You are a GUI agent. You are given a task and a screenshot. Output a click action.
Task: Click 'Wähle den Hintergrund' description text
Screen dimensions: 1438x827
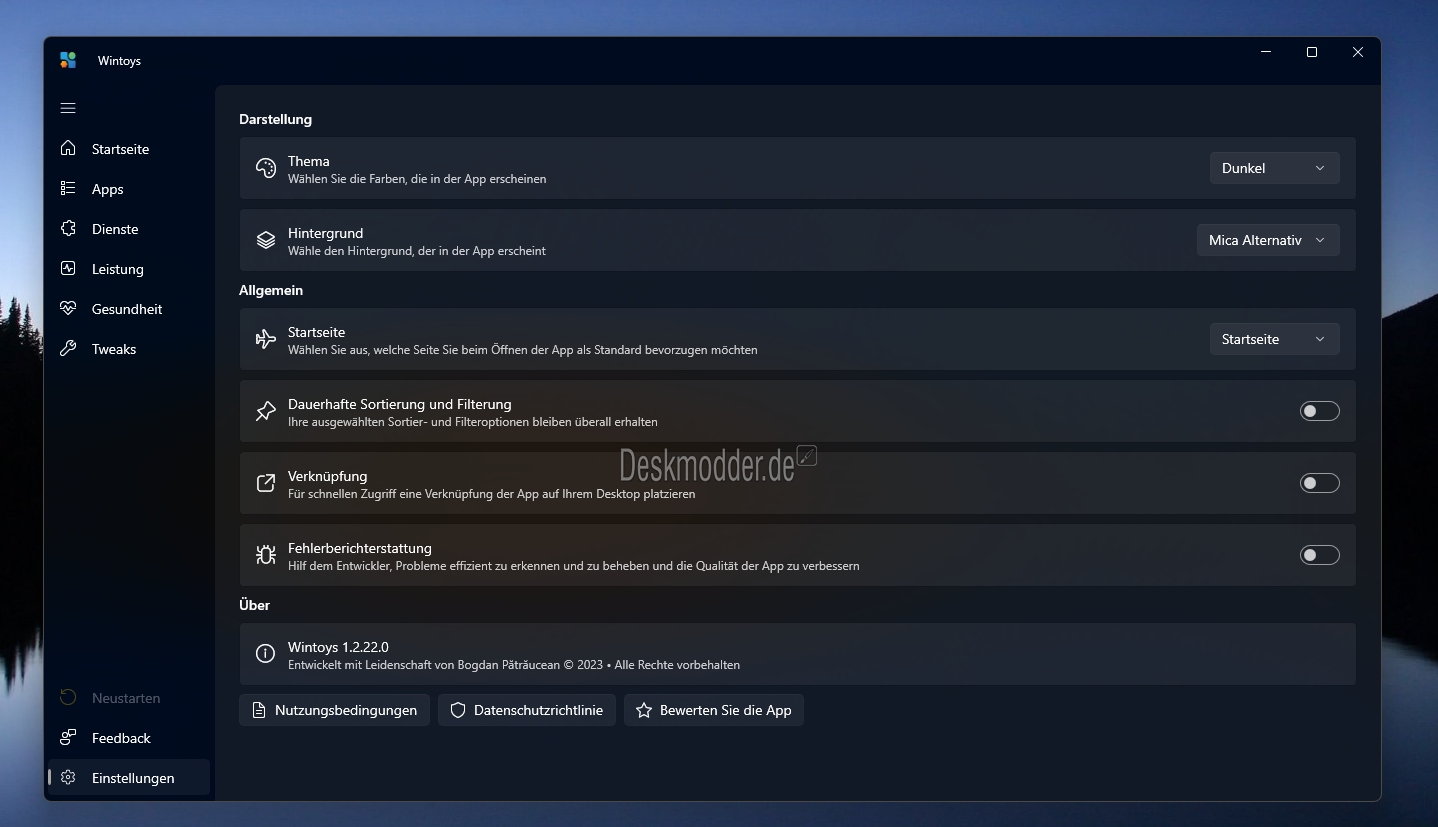point(417,251)
